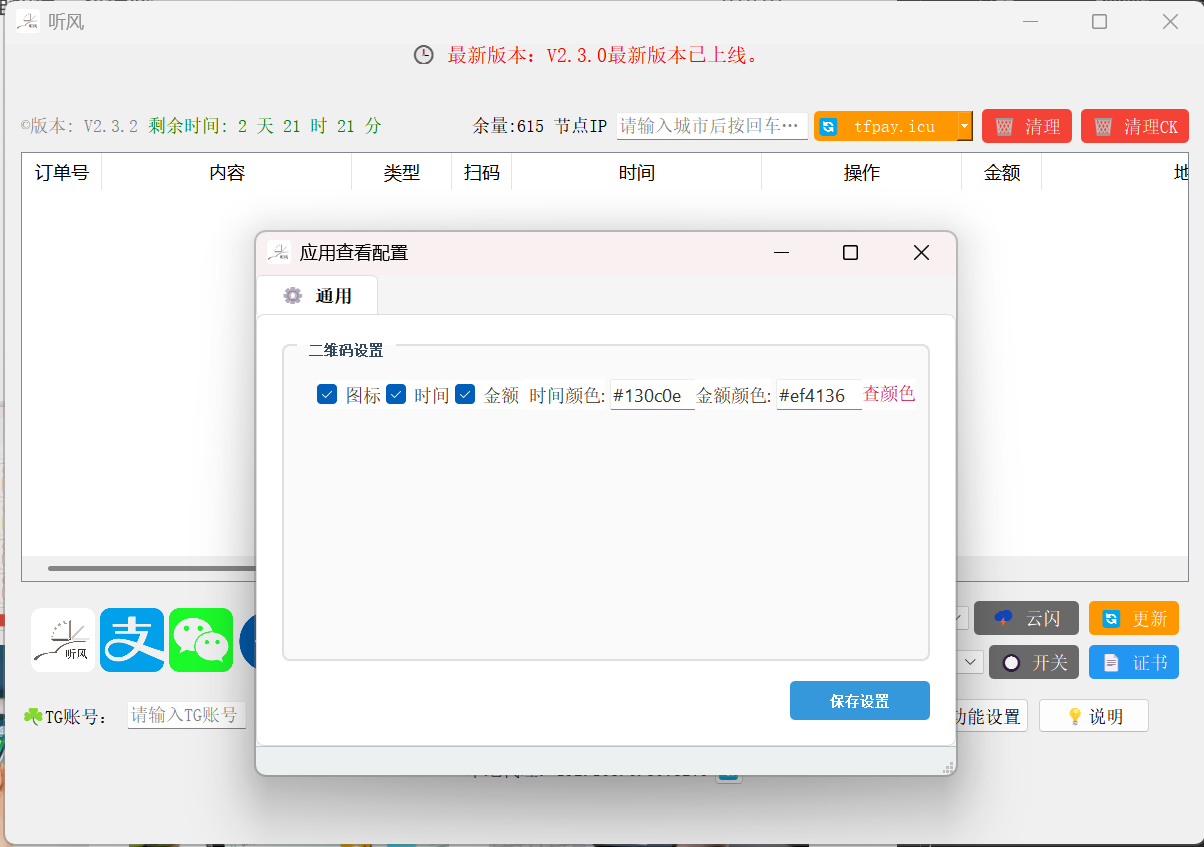The height and width of the screenshot is (847, 1204).
Task: Toggle the 时间 checkbox in QR settings
Action: (x=396, y=395)
